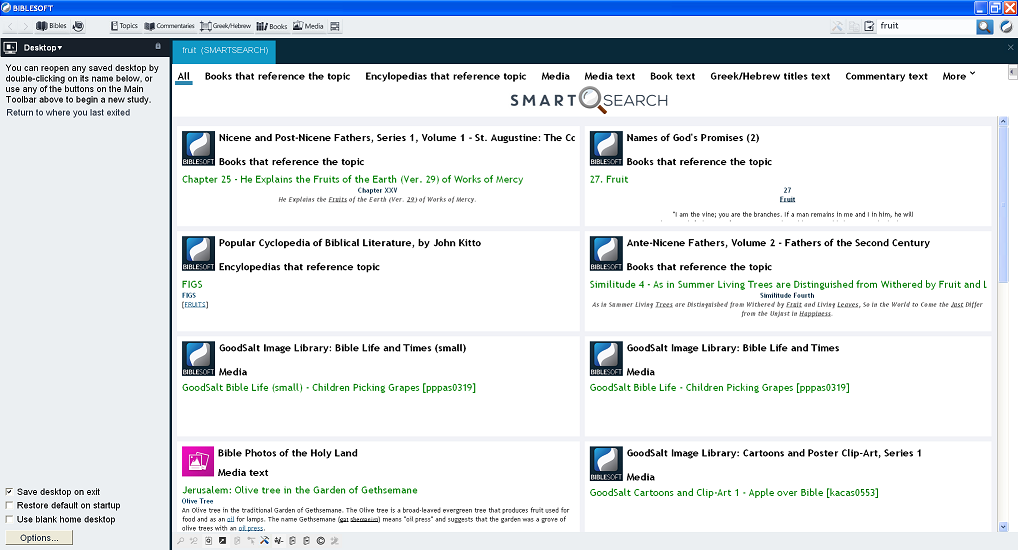Click the history icon beside Bibles
Screen dimensions: 1018x550
[x=78, y=26]
